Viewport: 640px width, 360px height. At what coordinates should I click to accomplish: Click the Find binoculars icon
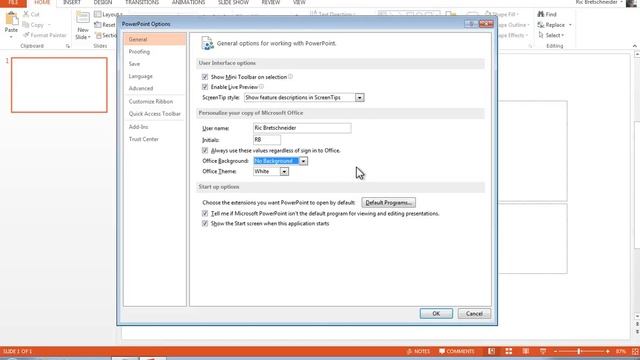tap(541, 14)
